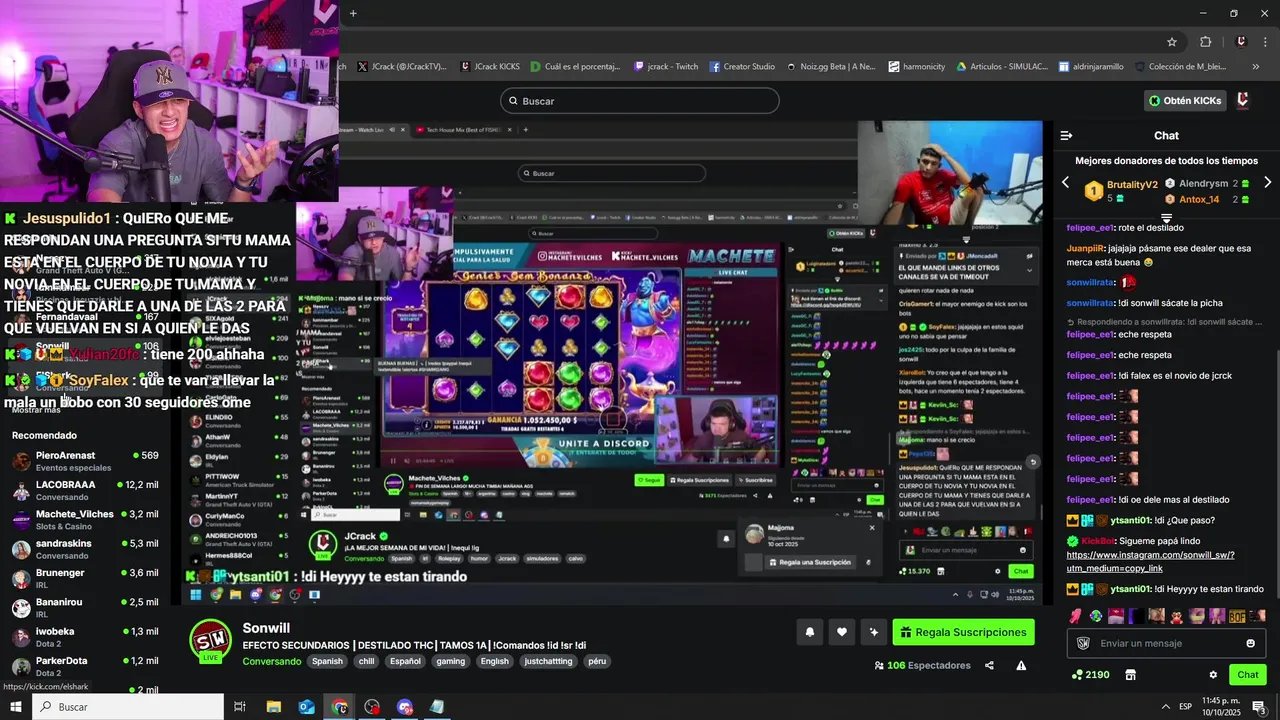Click the globe emote in the emote row
This screenshot has height=720, width=1280.
(1096, 615)
